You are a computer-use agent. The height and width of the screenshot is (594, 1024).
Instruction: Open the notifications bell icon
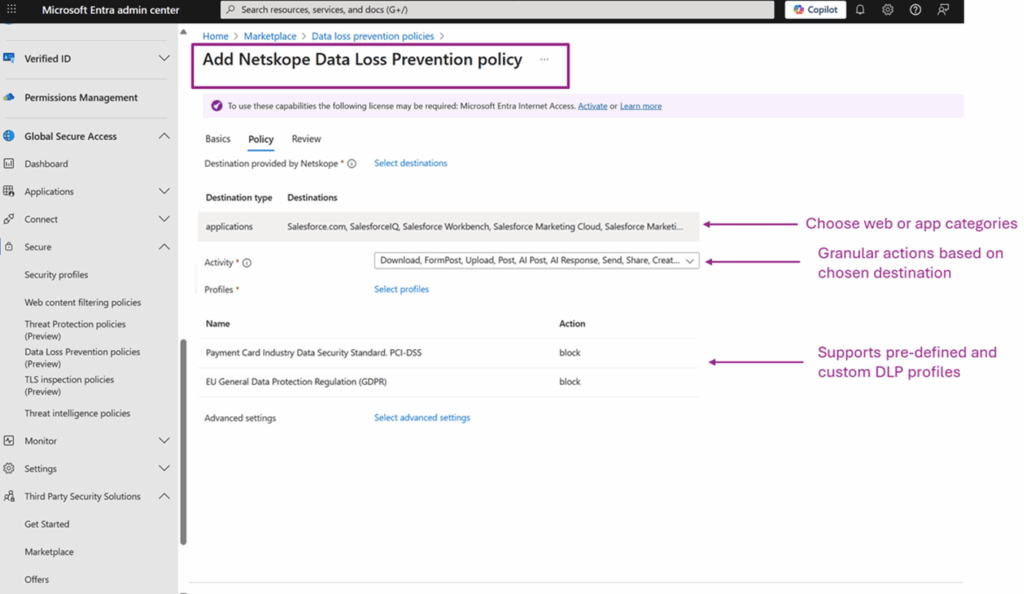(x=859, y=10)
